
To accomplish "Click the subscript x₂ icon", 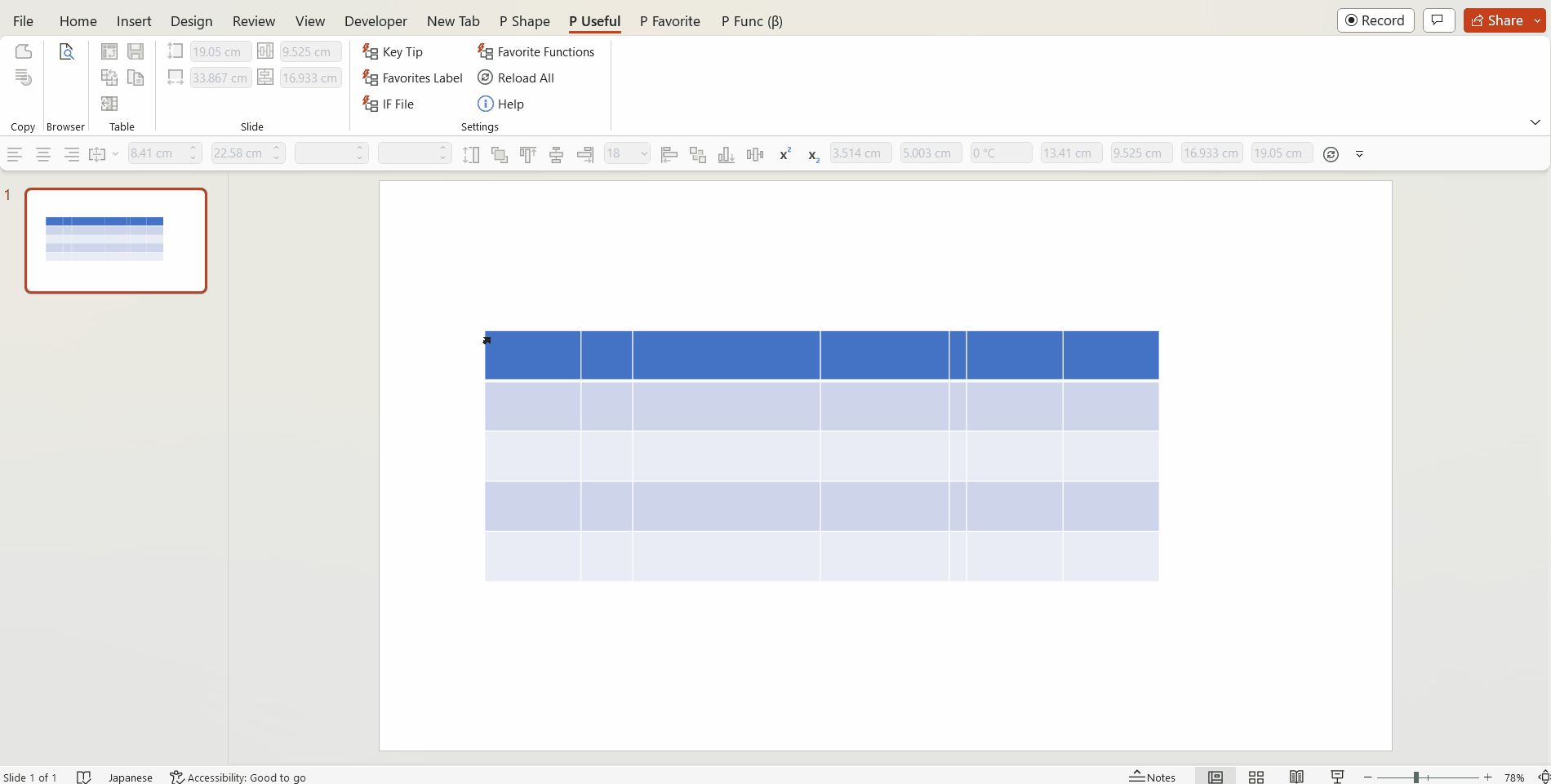I will [x=813, y=154].
